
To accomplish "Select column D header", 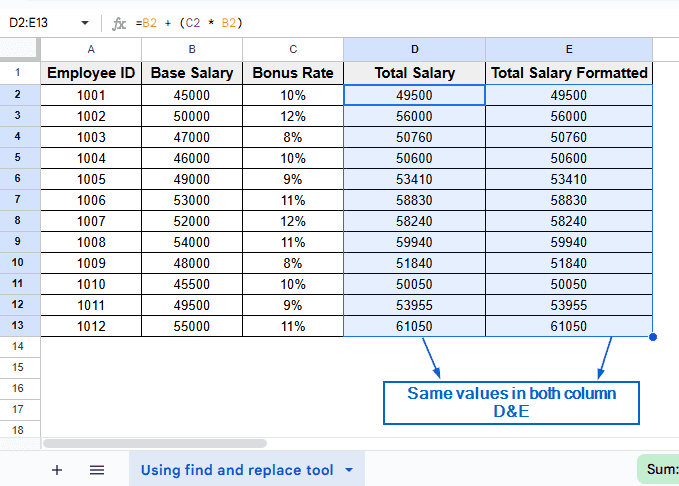I will (x=415, y=49).
